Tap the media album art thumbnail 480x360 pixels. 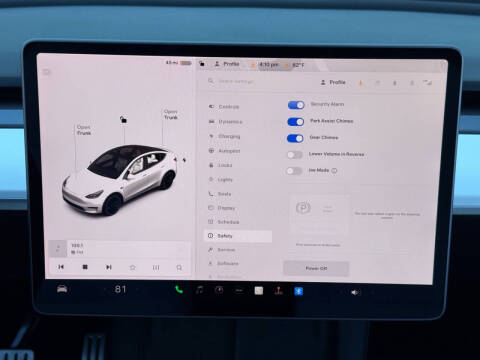58,249
